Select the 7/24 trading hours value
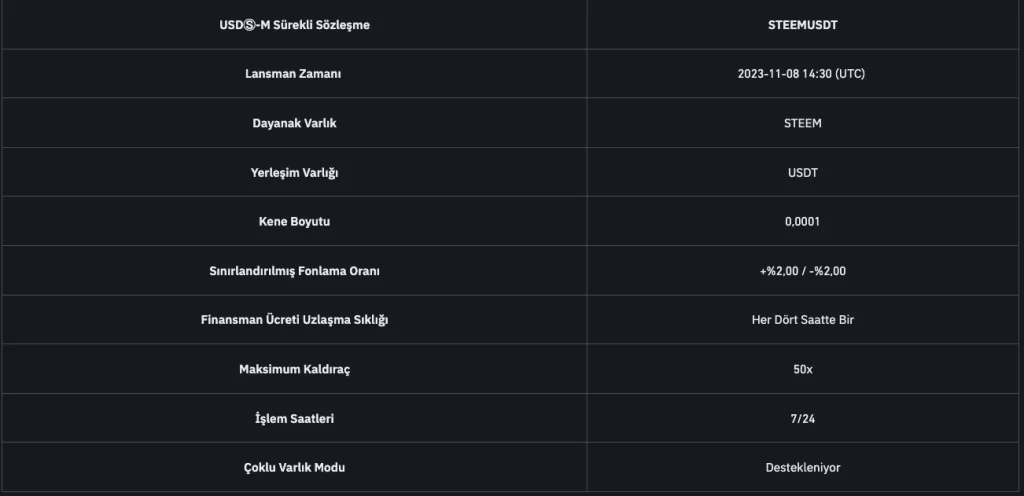 [802, 418]
